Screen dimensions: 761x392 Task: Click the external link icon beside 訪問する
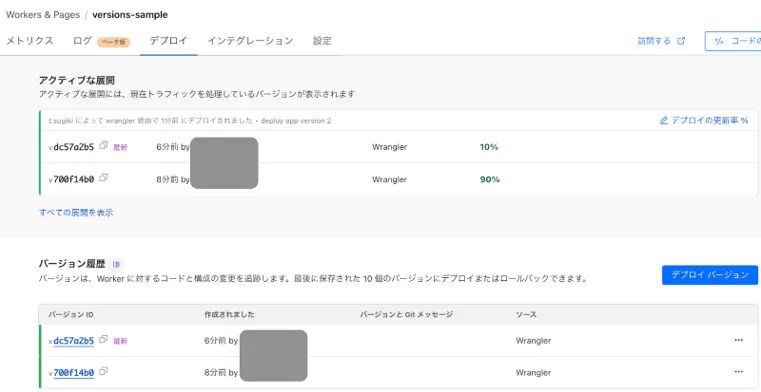coord(681,41)
